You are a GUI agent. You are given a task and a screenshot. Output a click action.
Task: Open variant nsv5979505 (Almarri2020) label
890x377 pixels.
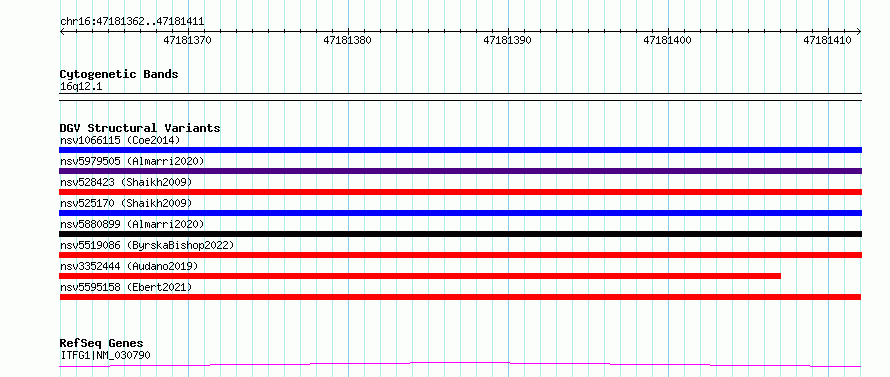click(x=132, y=161)
